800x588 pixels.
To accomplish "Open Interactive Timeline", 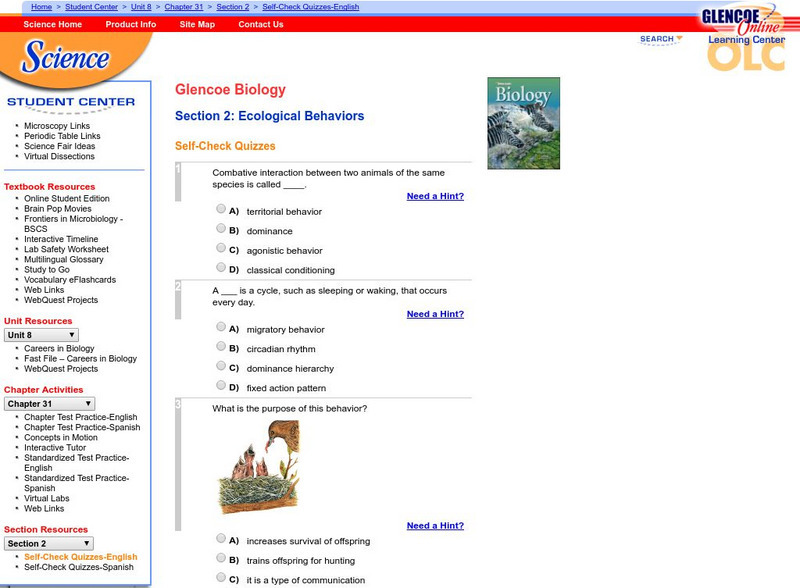I will [x=61, y=239].
